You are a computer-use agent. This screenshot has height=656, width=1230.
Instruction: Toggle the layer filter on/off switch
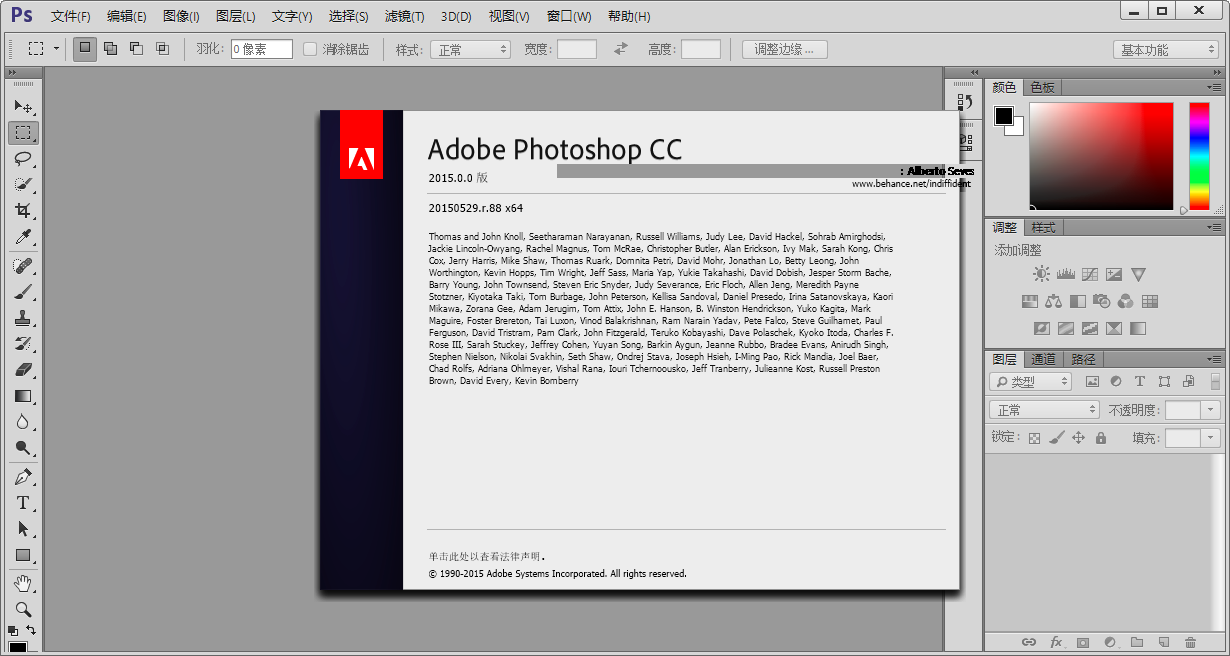point(1215,381)
